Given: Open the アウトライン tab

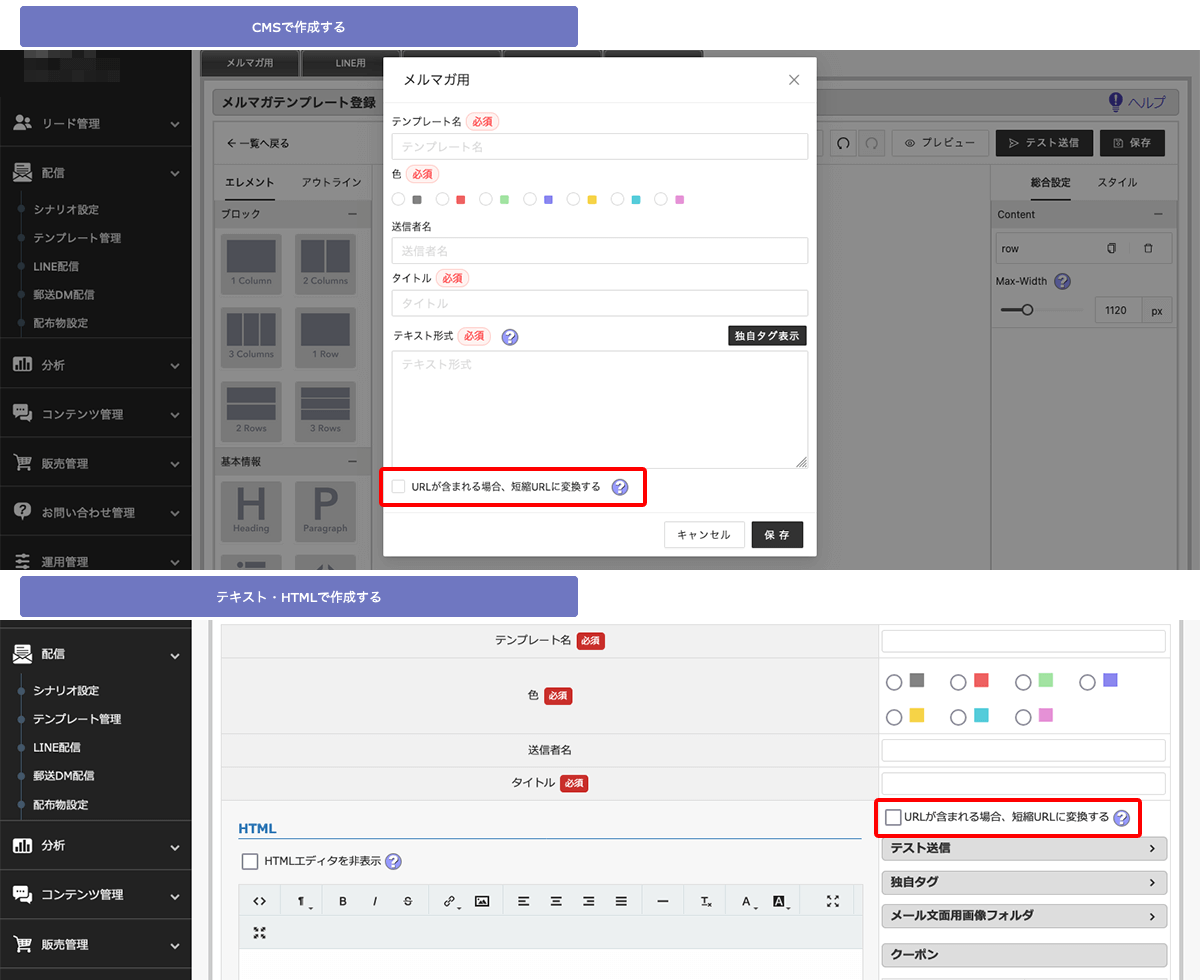Looking at the screenshot, I should click(x=331, y=183).
